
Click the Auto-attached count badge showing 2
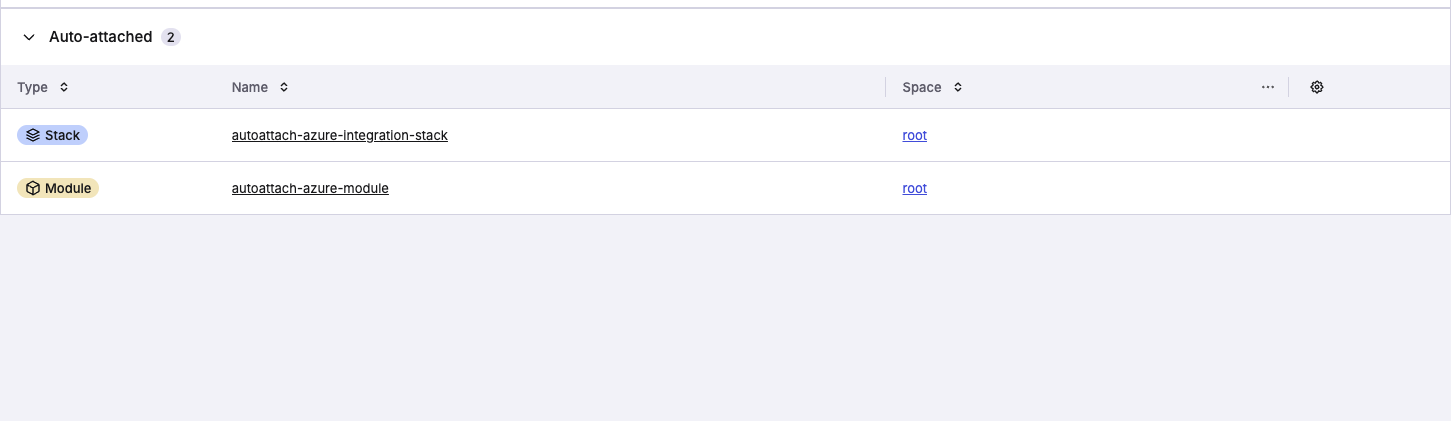click(x=171, y=37)
